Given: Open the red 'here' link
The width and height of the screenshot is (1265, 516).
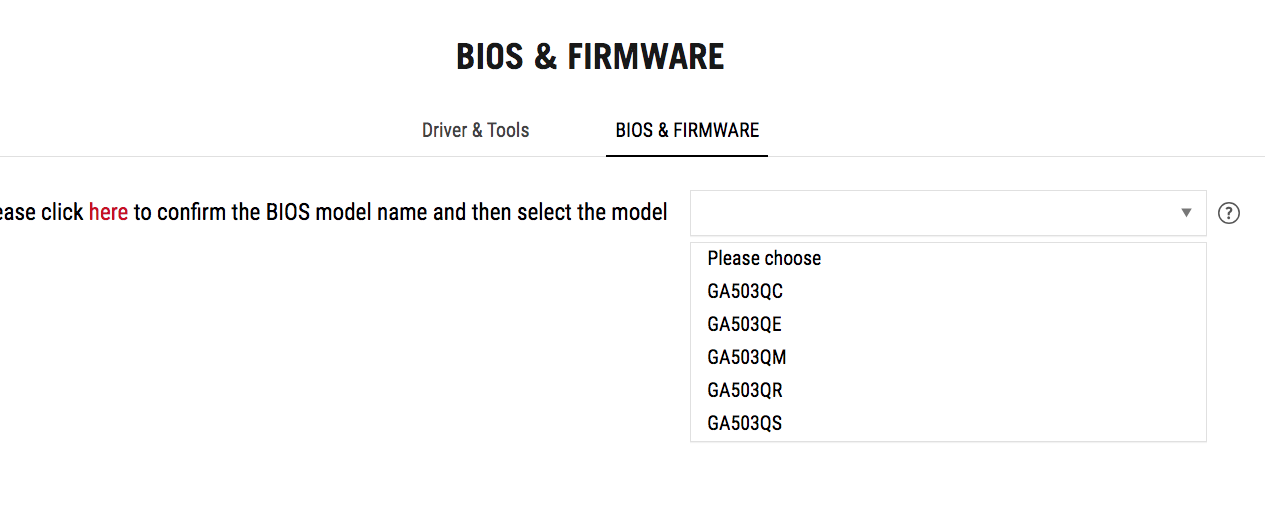Looking at the screenshot, I should tap(108, 212).
